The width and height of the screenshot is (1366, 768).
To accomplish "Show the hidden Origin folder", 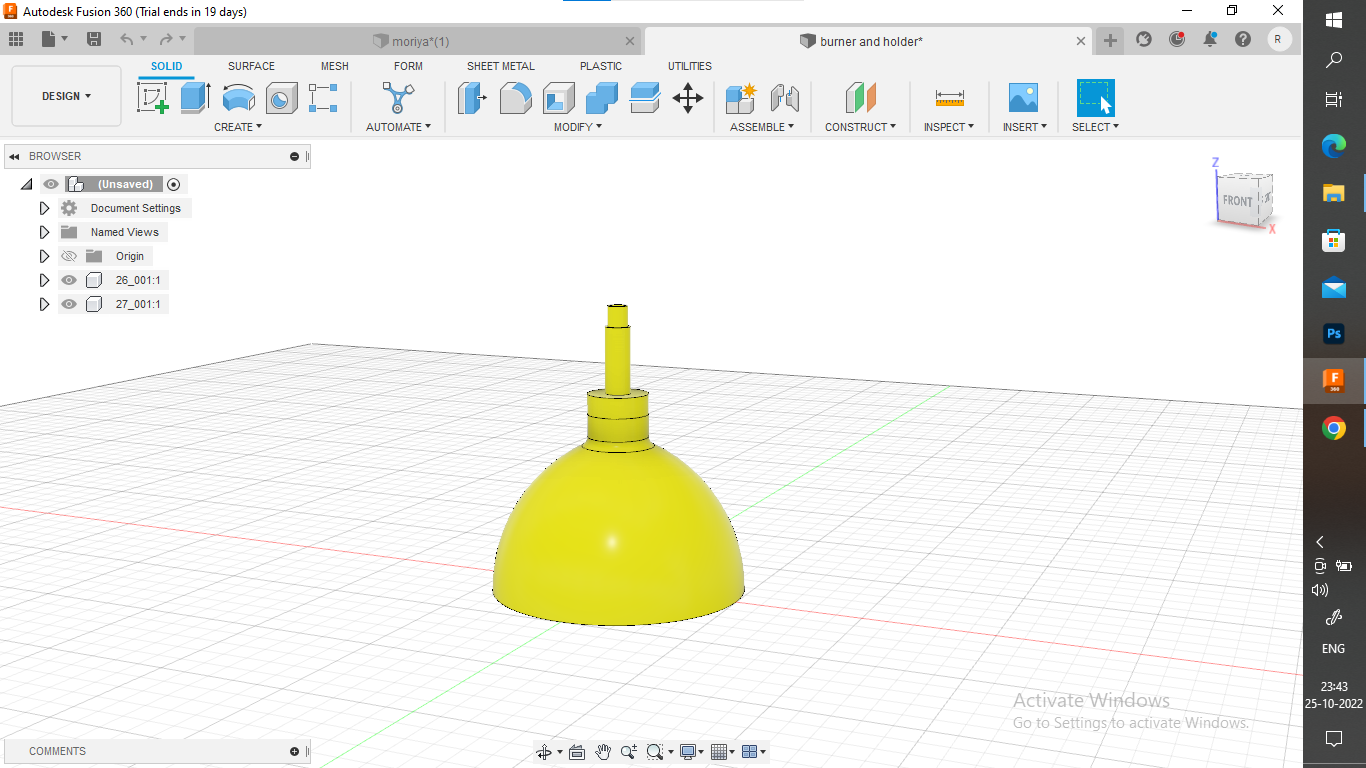I will click(x=69, y=256).
